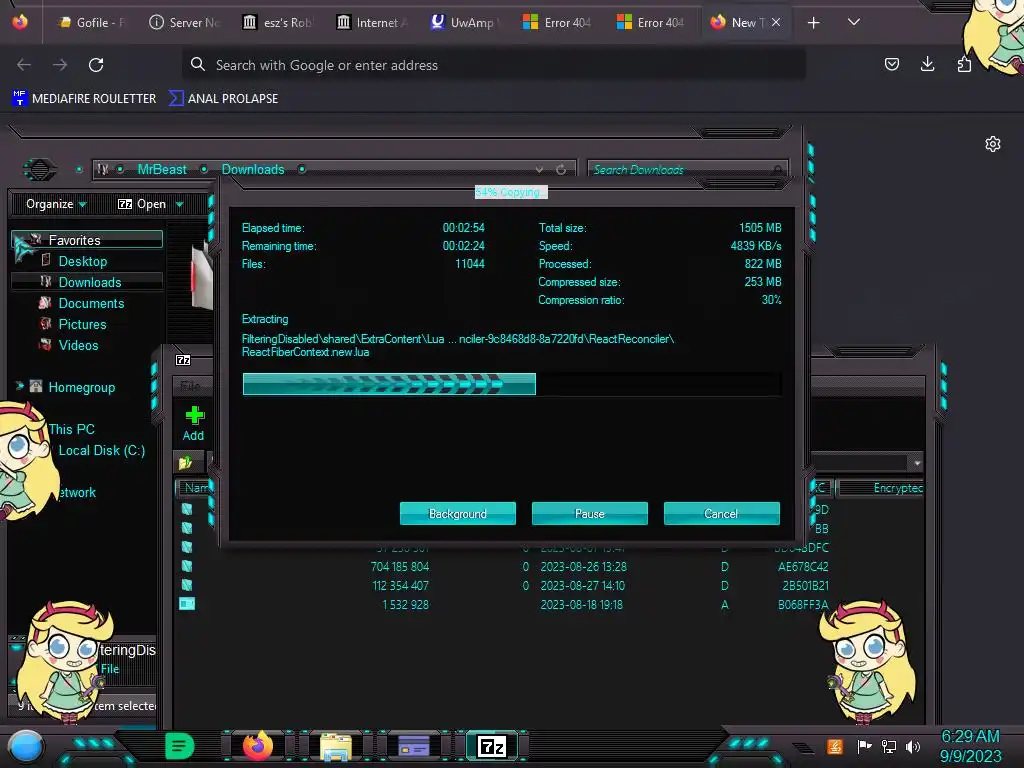The width and height of the screenshot is (1024, 768).
Task: Go forward in browser
Action: coord(60,65)
